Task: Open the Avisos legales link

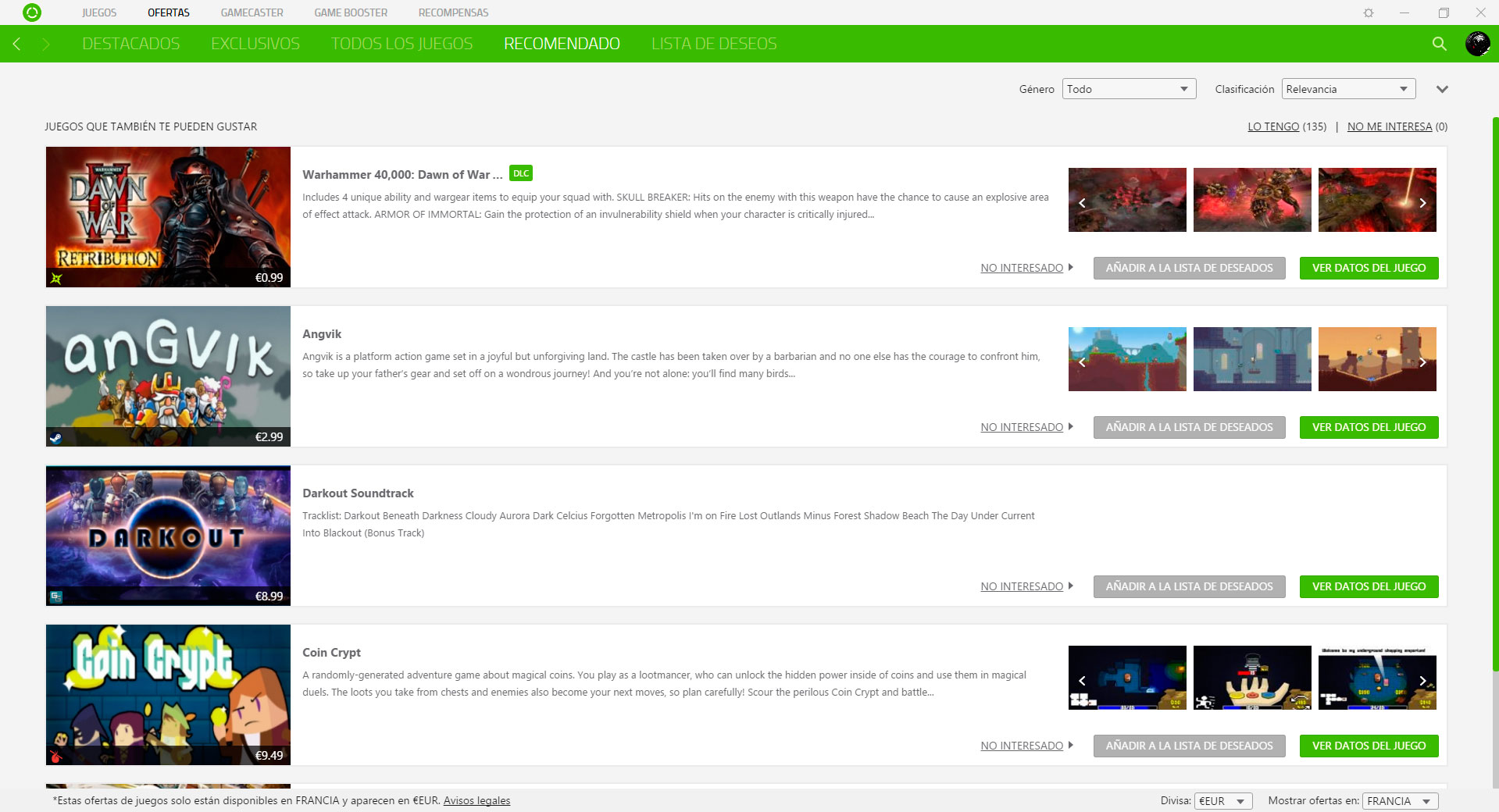Action: click(476, 801)
